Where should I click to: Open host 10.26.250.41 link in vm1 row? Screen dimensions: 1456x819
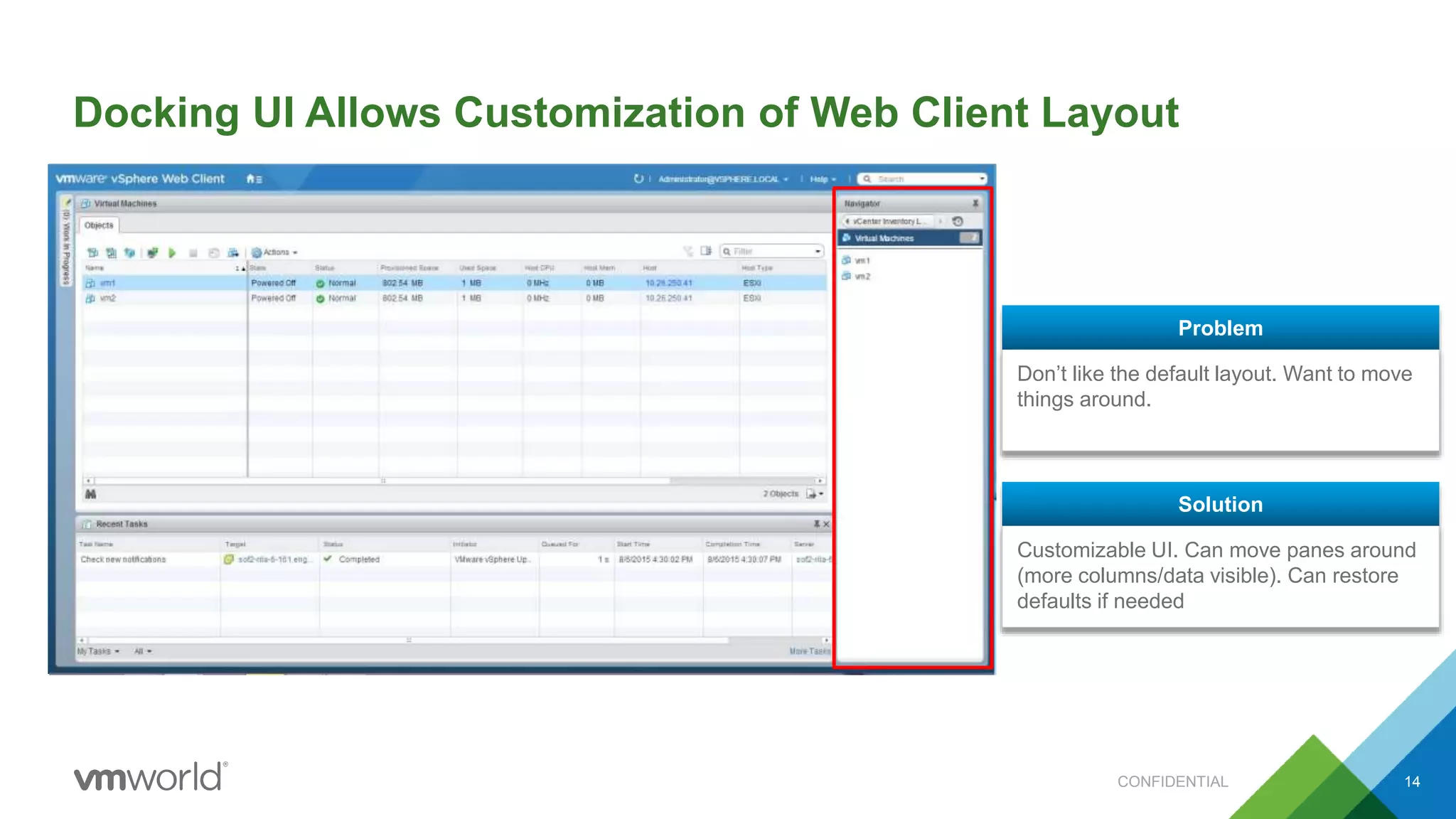pyautogui.click(x=668, y=283)
